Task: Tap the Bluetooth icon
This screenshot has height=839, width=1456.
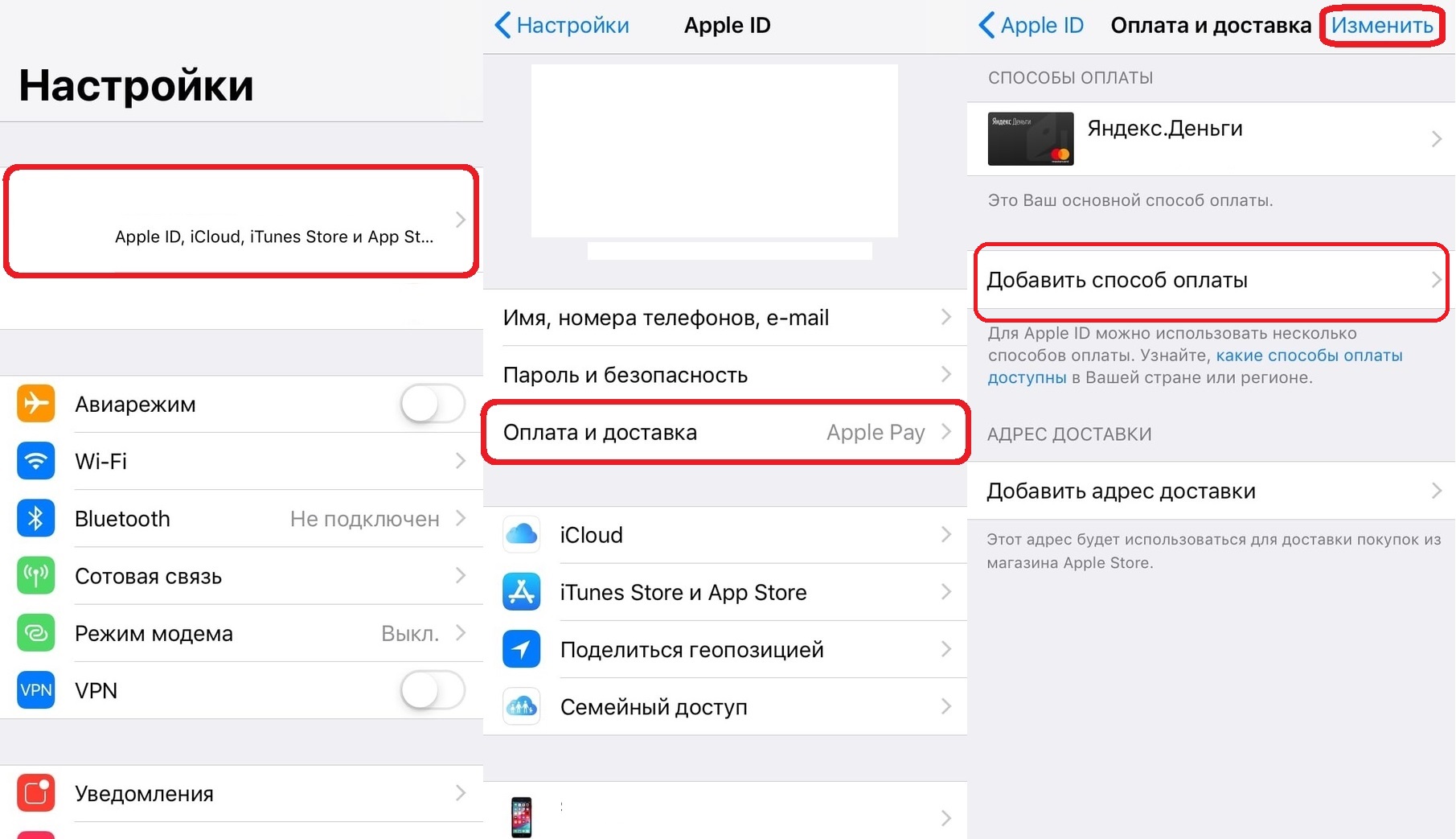Action: 35,518
